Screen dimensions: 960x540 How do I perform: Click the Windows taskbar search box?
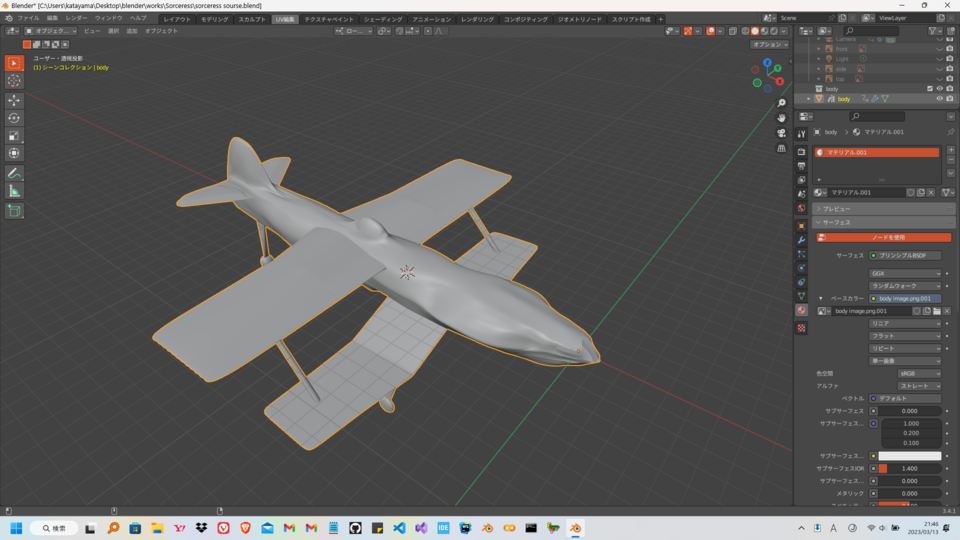(x=54, y=528)
